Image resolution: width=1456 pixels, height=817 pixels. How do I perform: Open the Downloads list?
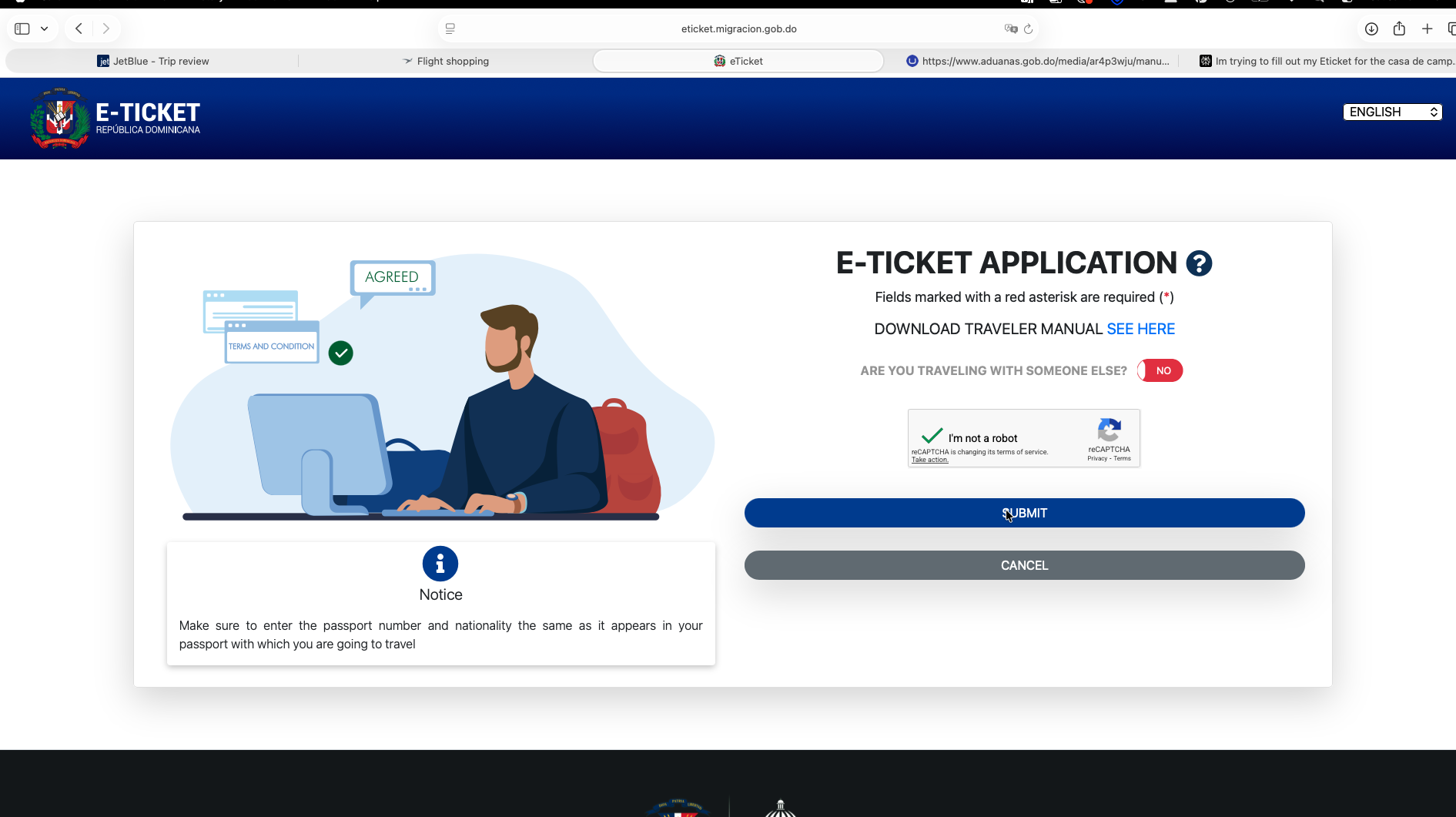point(1371,28)
